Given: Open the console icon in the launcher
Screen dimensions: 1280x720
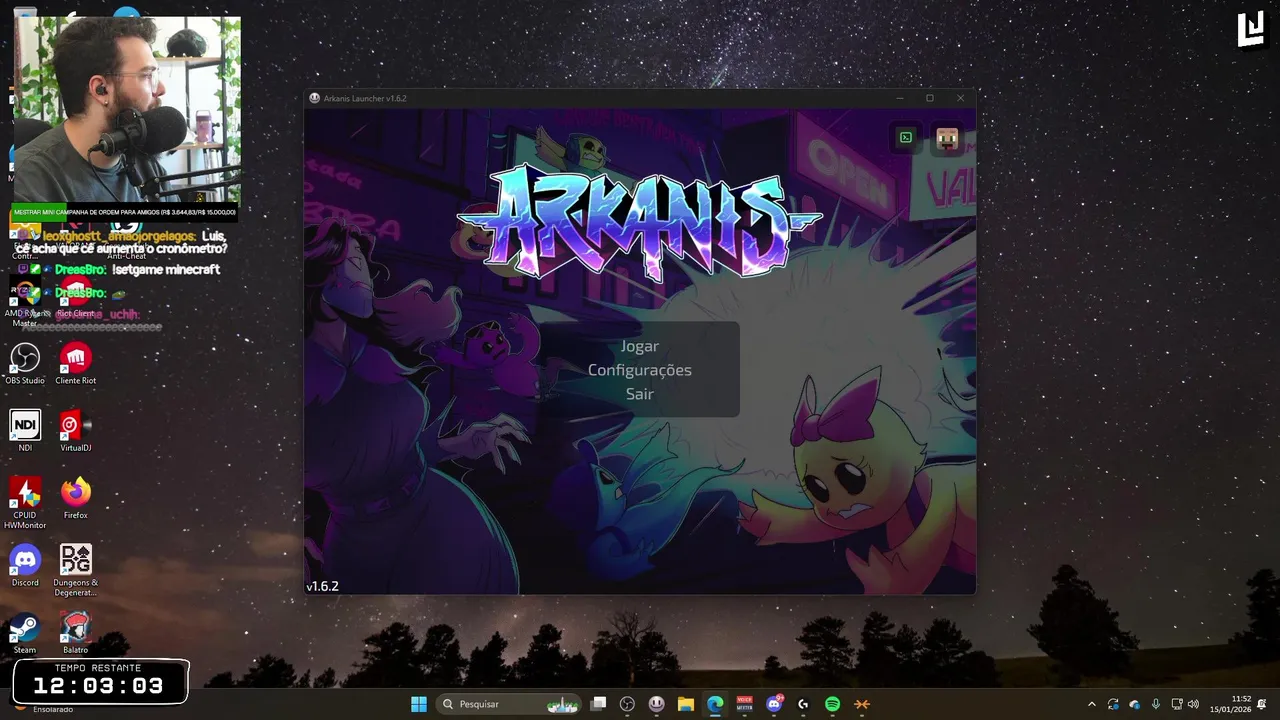Looking at the screenshot, I should coord(906,138).
